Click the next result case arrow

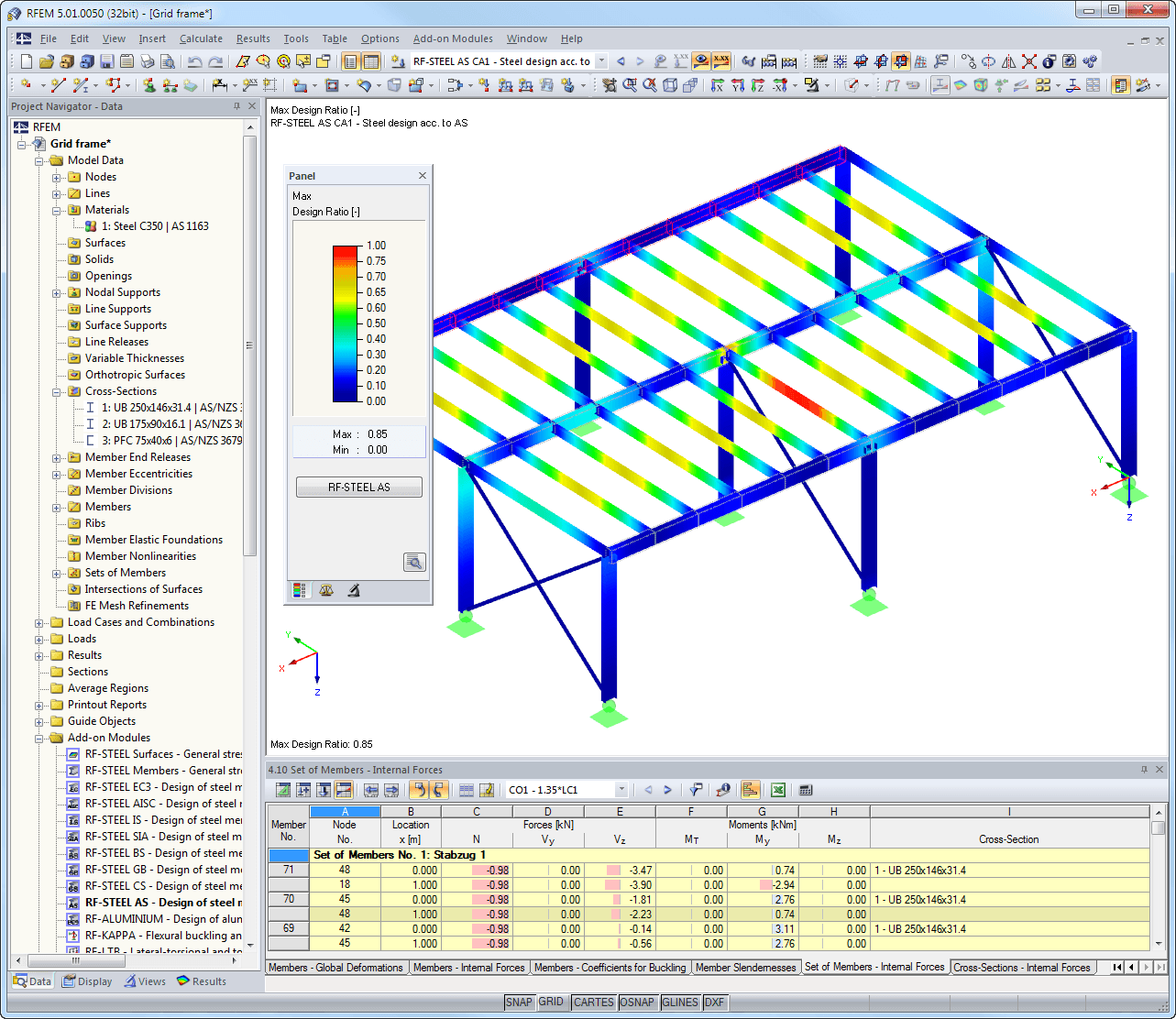pos(640,61)
